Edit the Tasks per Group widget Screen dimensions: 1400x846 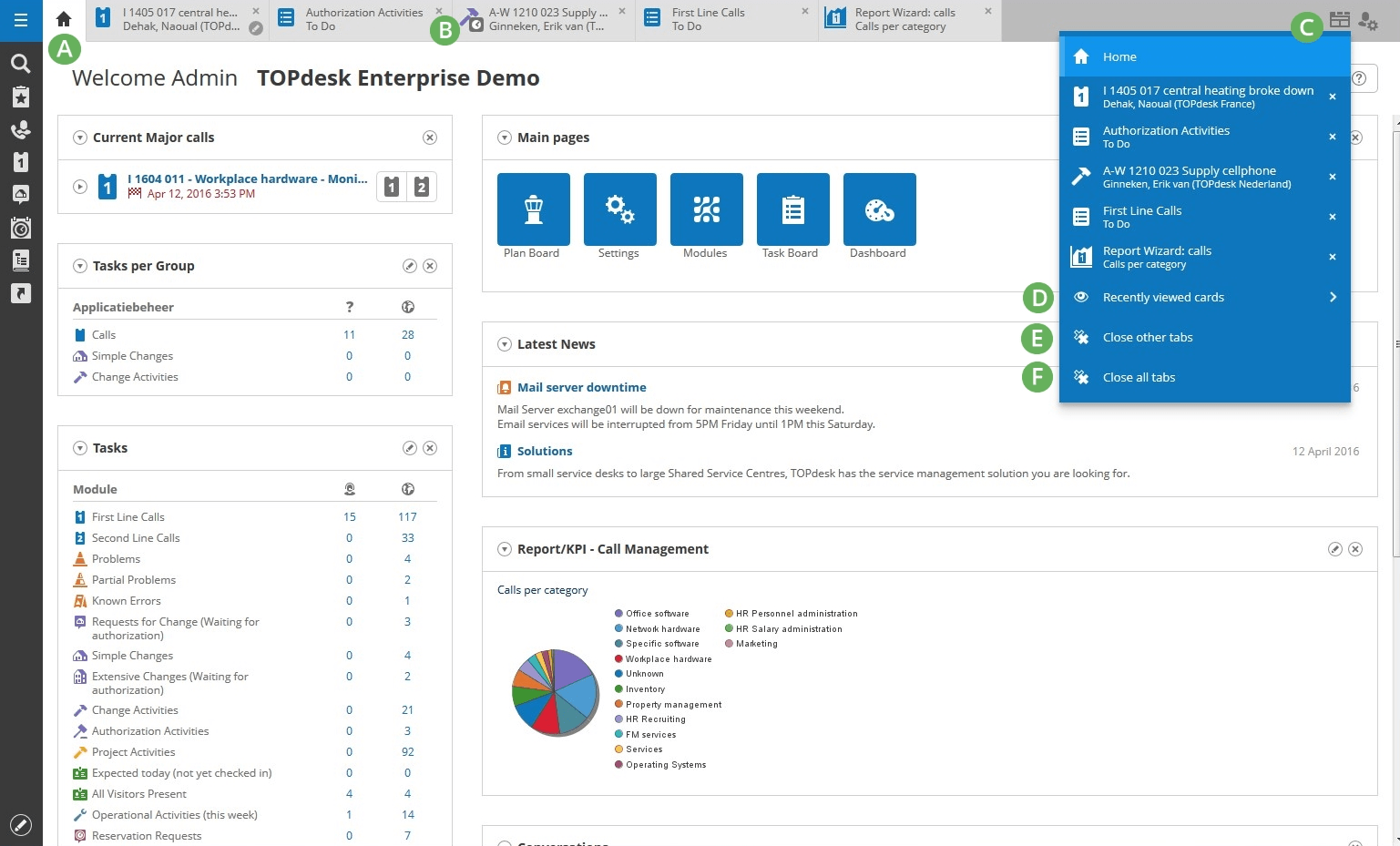[x=410, y=266]
